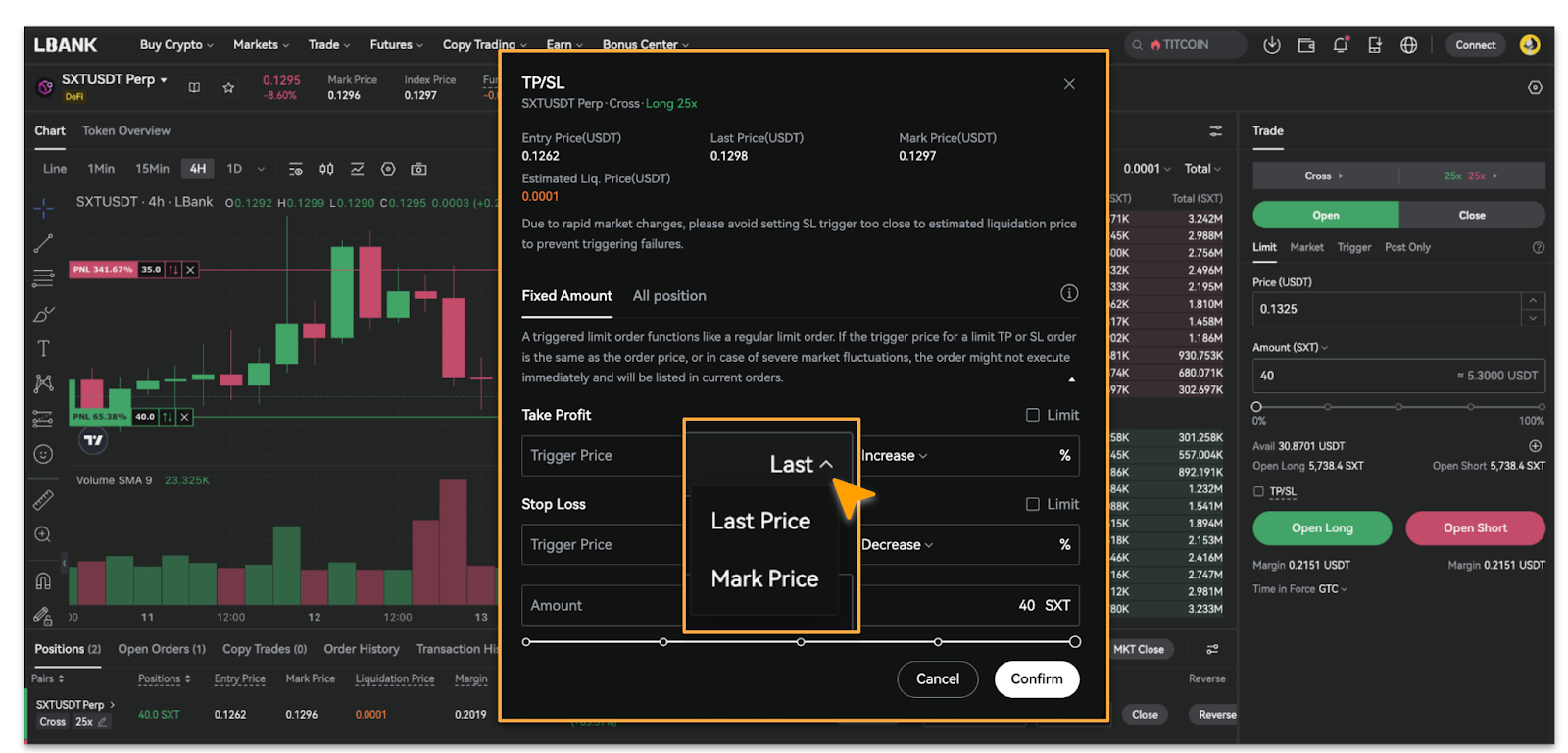Click the Cancel button
The width and height of the screenshot is (1568, 753).
click(x=938, y=678)
